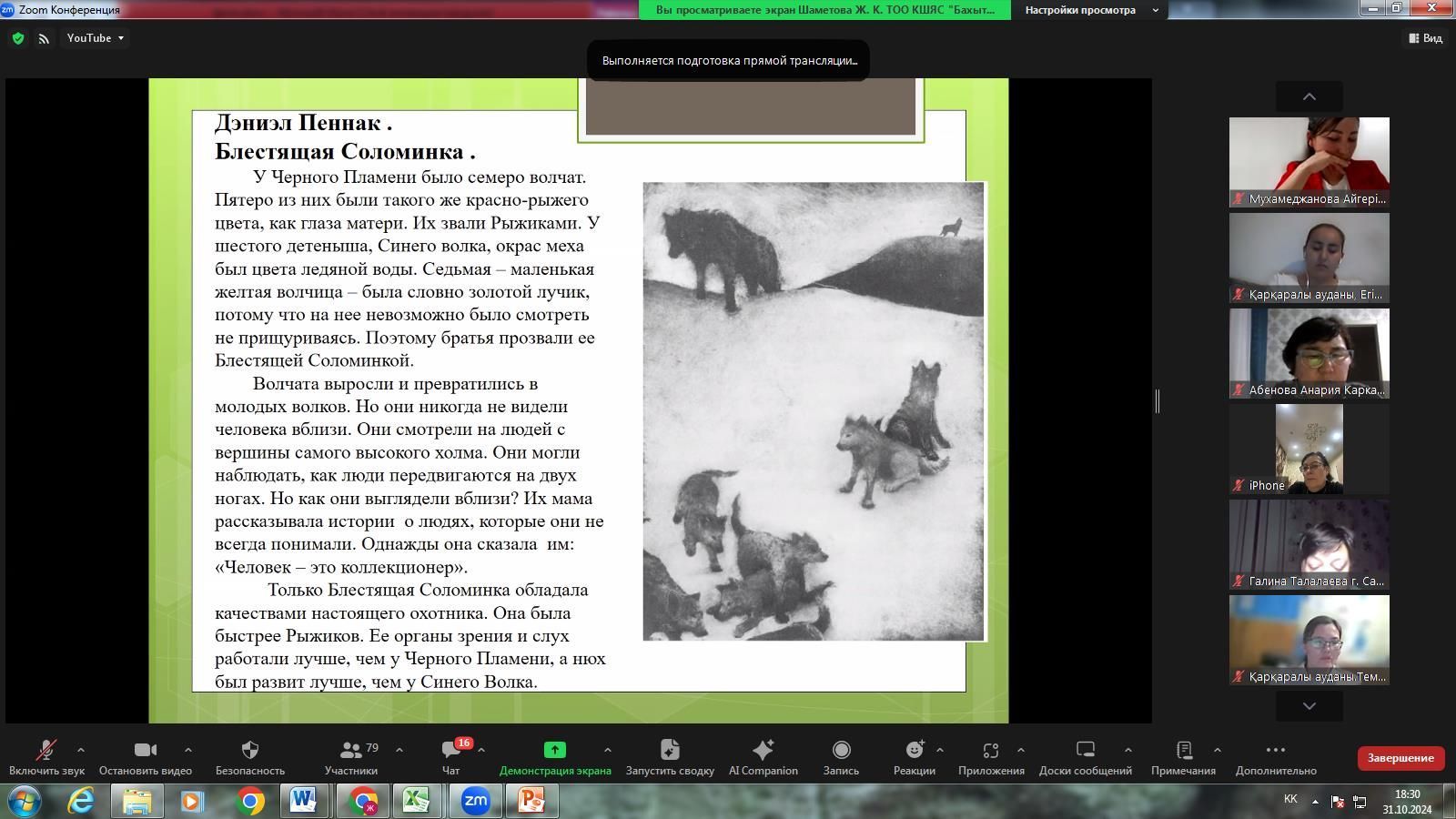Viewport: 1456px width, 819px height.
Task: Expand the YouTube live stream dropdown
Action: pos(120,38)
